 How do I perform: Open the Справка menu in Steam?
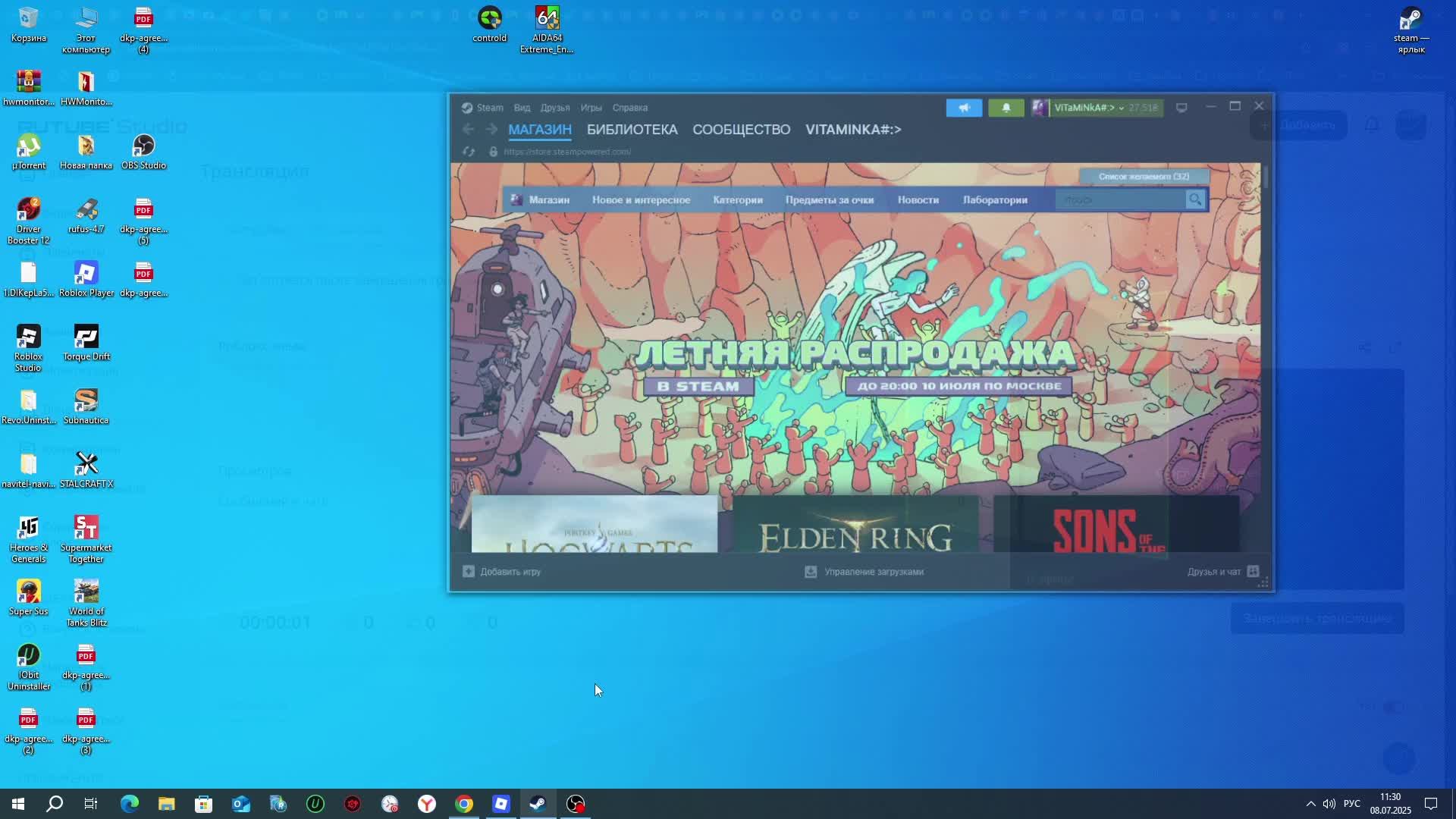[630, 108]
